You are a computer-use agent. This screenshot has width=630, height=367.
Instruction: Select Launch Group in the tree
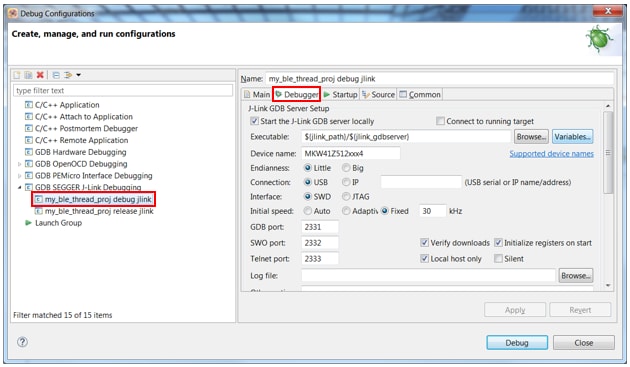point(58,223)
